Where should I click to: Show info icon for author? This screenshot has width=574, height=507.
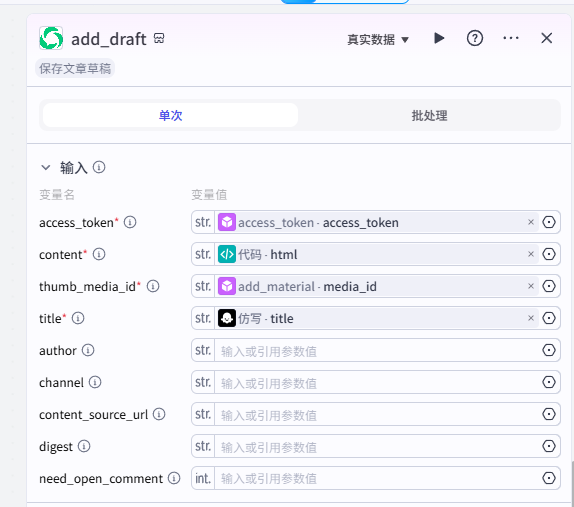88,350
